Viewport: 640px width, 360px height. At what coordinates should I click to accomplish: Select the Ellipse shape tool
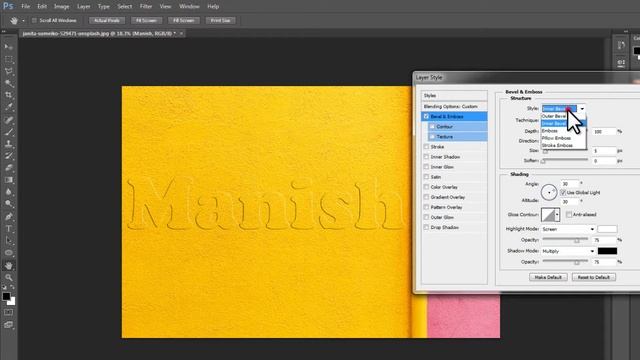pos(9,253)
